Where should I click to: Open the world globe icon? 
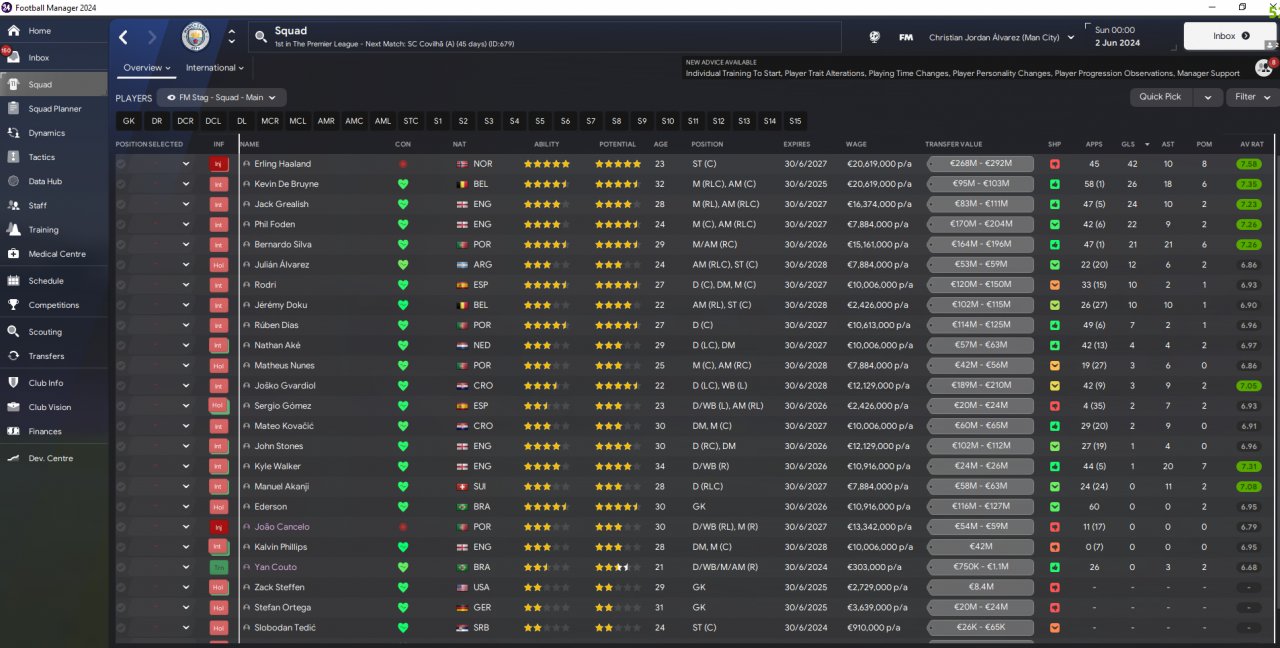pos(875,37)
